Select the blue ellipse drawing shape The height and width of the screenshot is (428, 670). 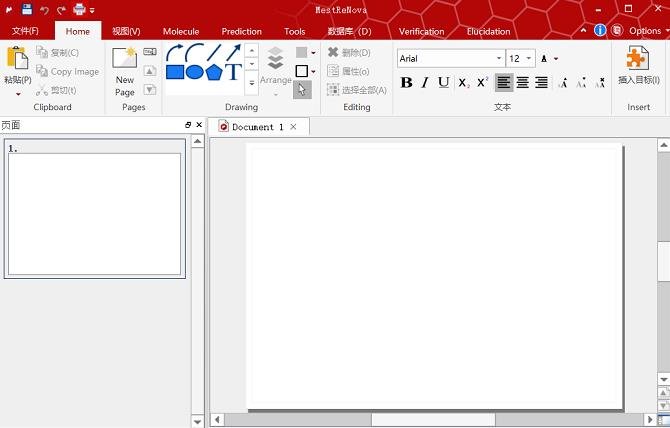tap(194, 72)
